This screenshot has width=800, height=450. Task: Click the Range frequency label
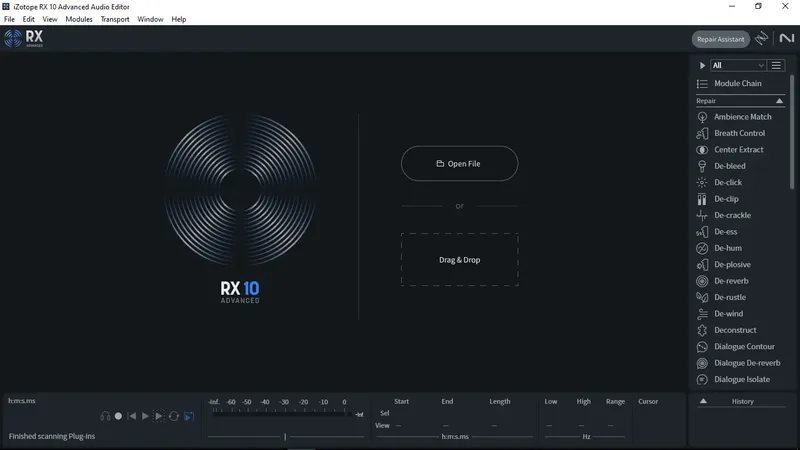pyautogui.click(x=615, y=402)
